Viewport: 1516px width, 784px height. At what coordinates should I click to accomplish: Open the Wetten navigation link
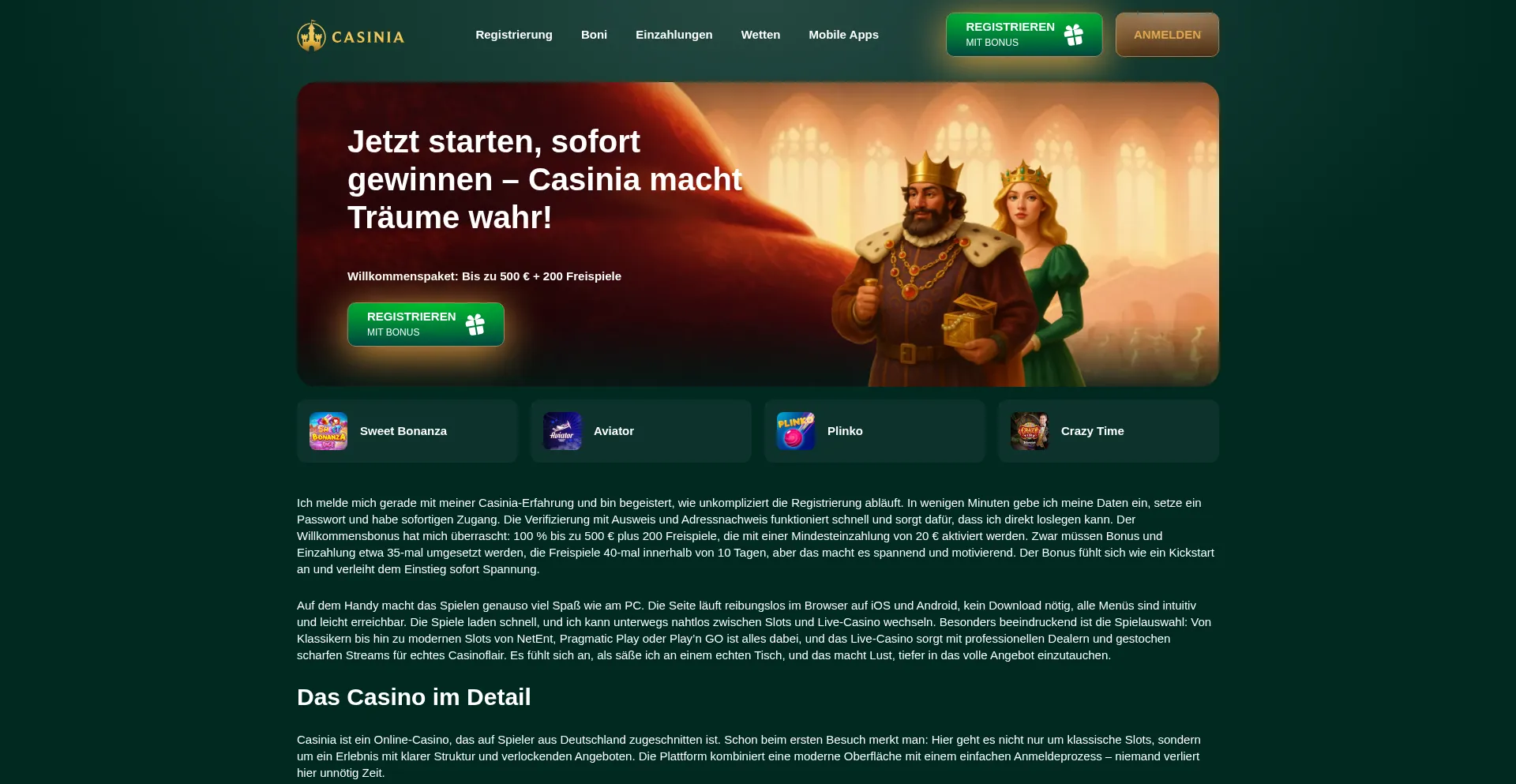pyautogui.click(x=760, y=35)
